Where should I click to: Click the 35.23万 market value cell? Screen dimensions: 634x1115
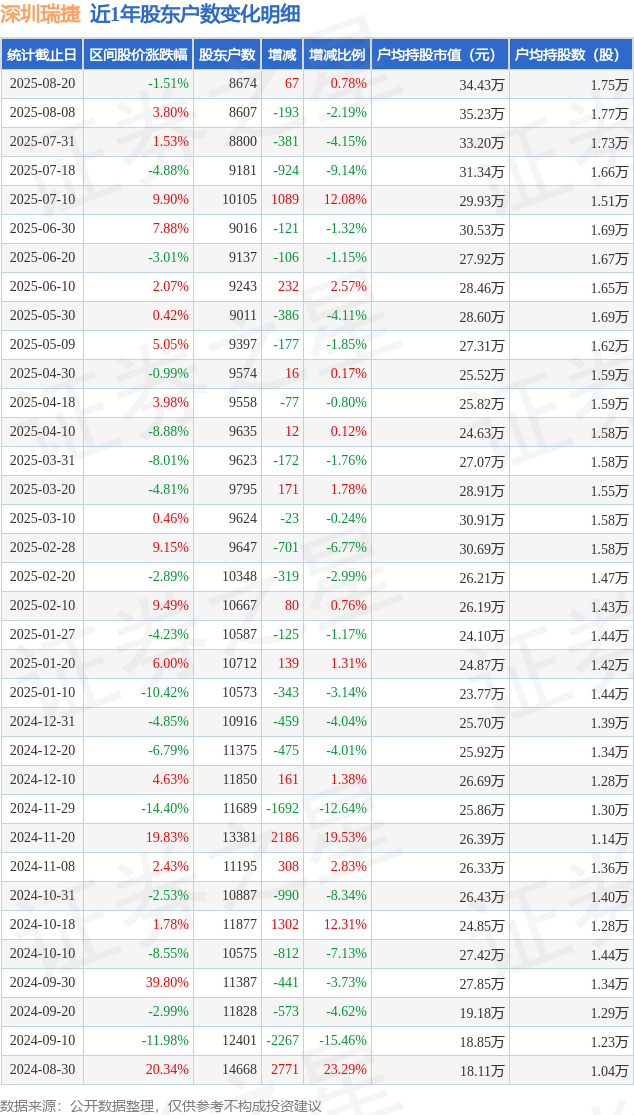(440, 114)
